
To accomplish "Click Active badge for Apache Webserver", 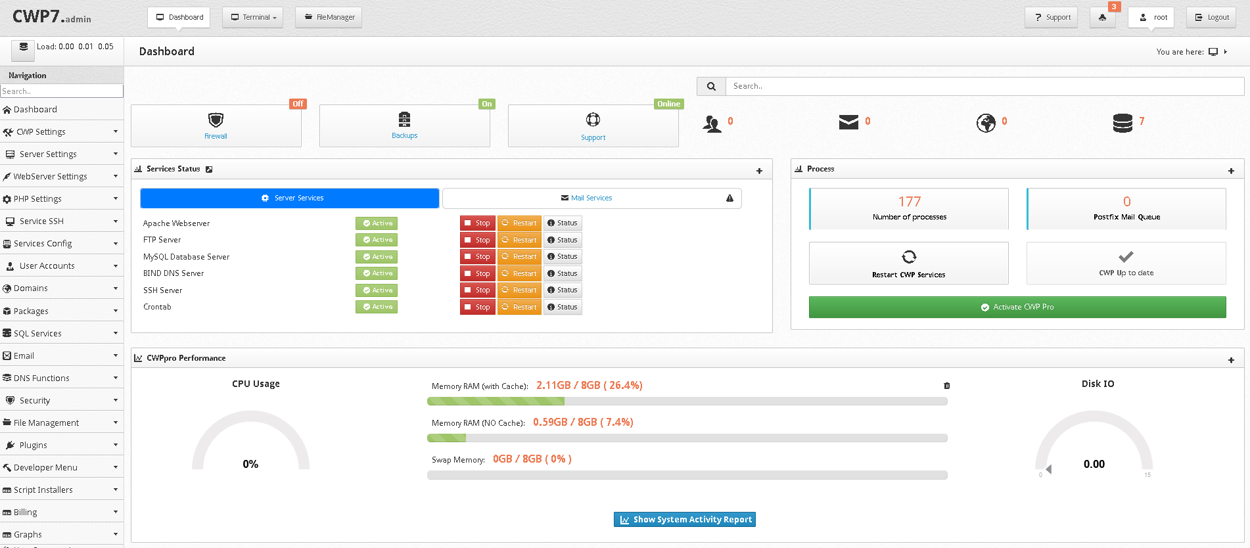I will tap(377, 223).
